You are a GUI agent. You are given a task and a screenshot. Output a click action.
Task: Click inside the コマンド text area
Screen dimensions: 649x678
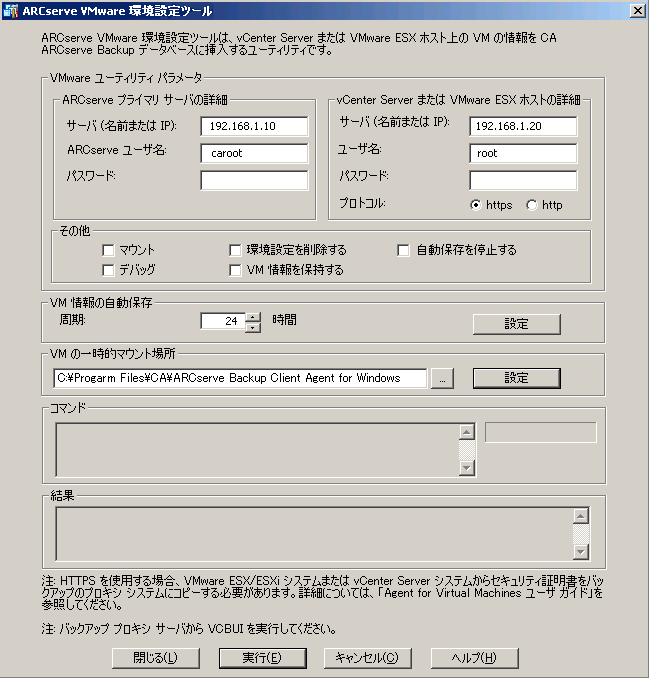coord(257,450)
